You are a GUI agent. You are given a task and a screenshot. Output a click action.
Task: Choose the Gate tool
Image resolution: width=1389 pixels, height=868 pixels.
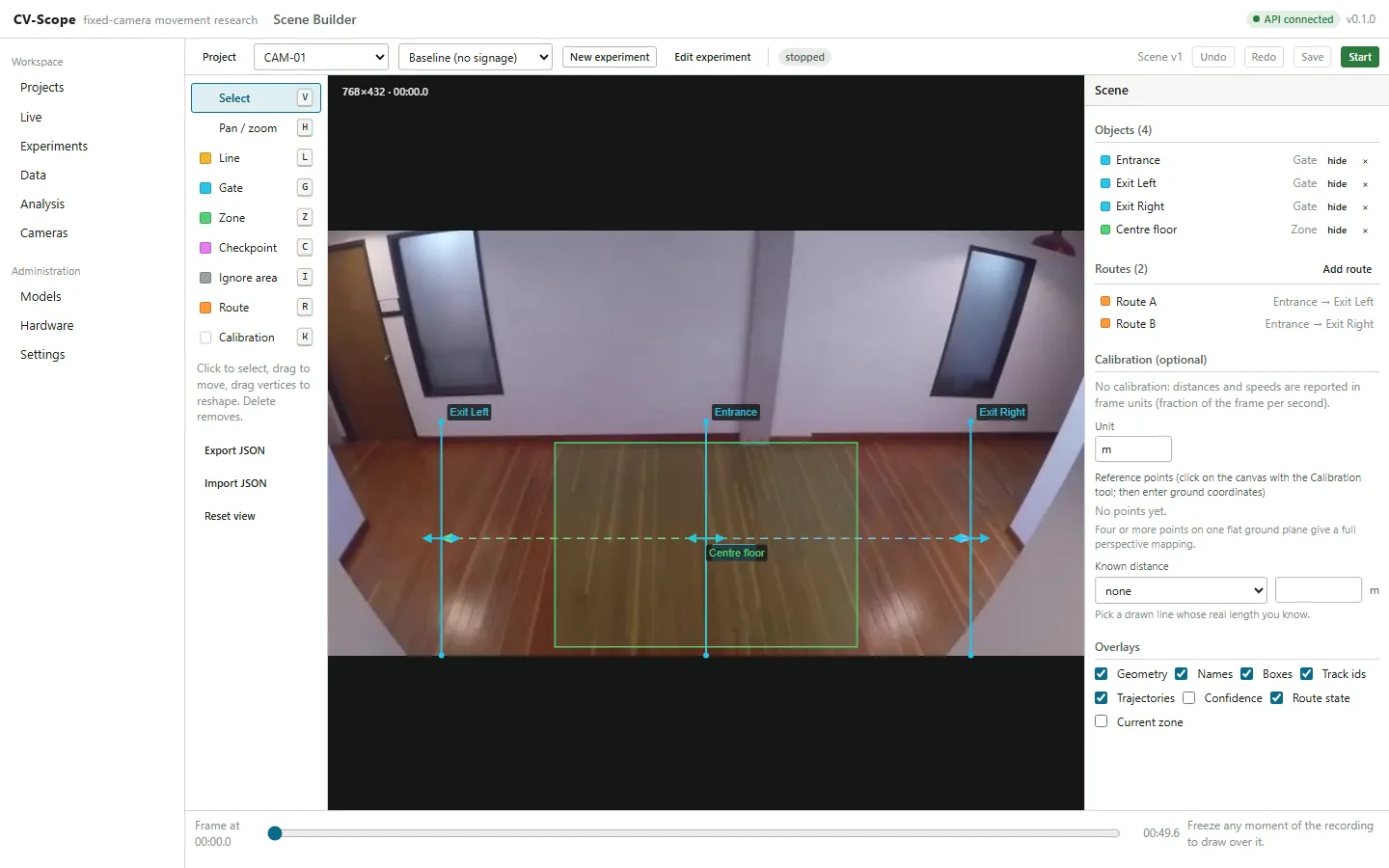[x=256, y=188]
